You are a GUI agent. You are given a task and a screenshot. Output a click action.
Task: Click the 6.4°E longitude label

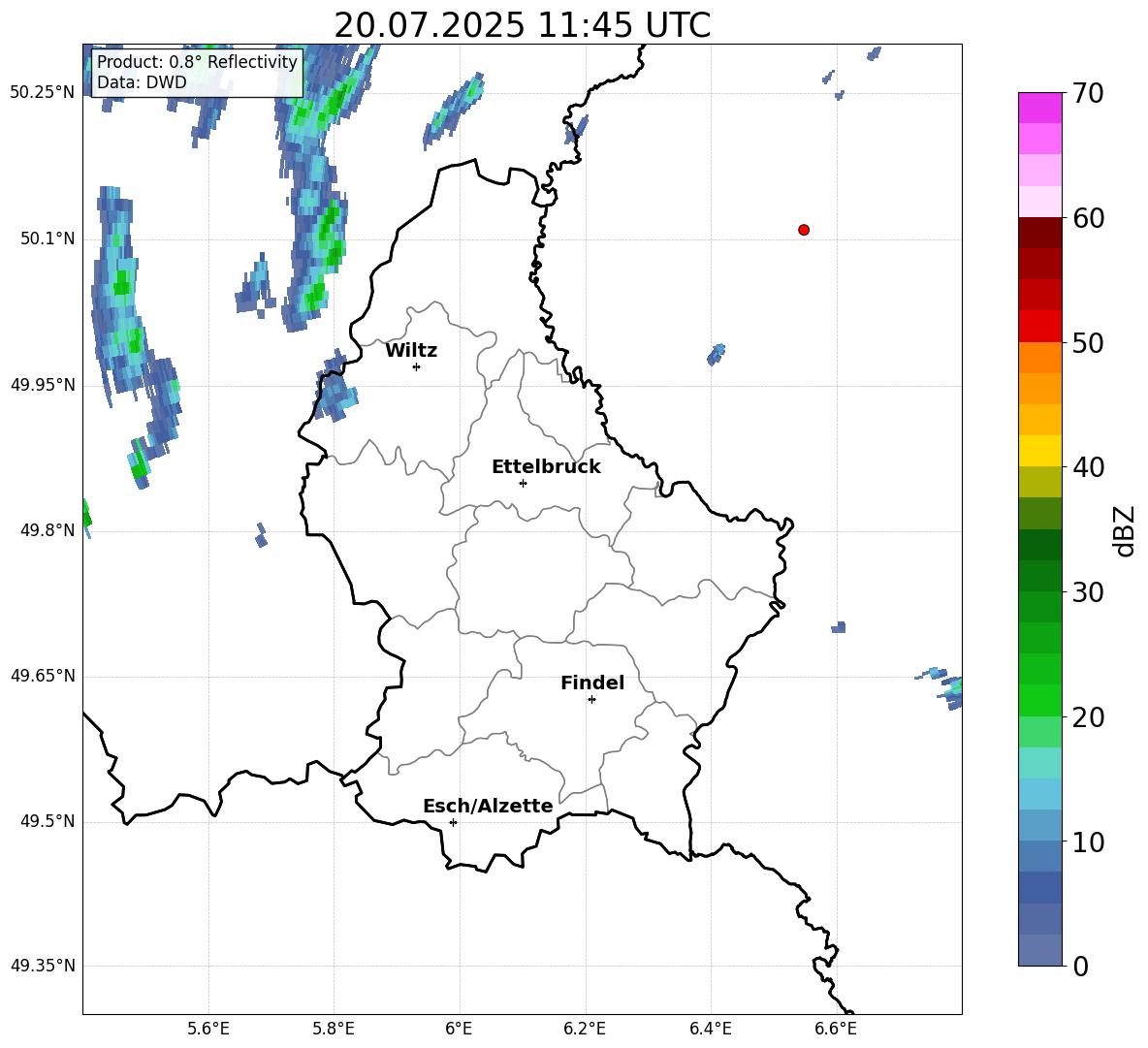point(710,1029)
